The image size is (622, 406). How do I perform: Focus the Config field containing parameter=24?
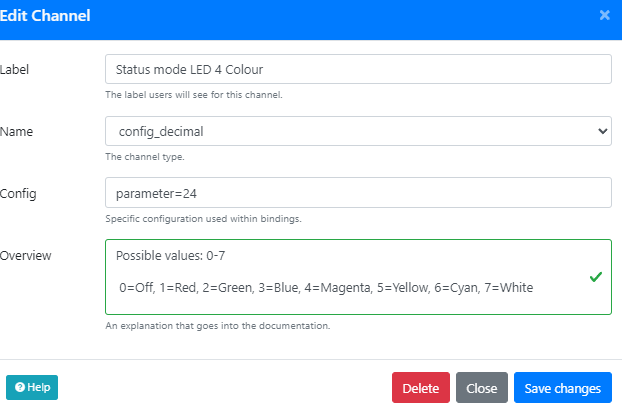[x=357, y=192]
